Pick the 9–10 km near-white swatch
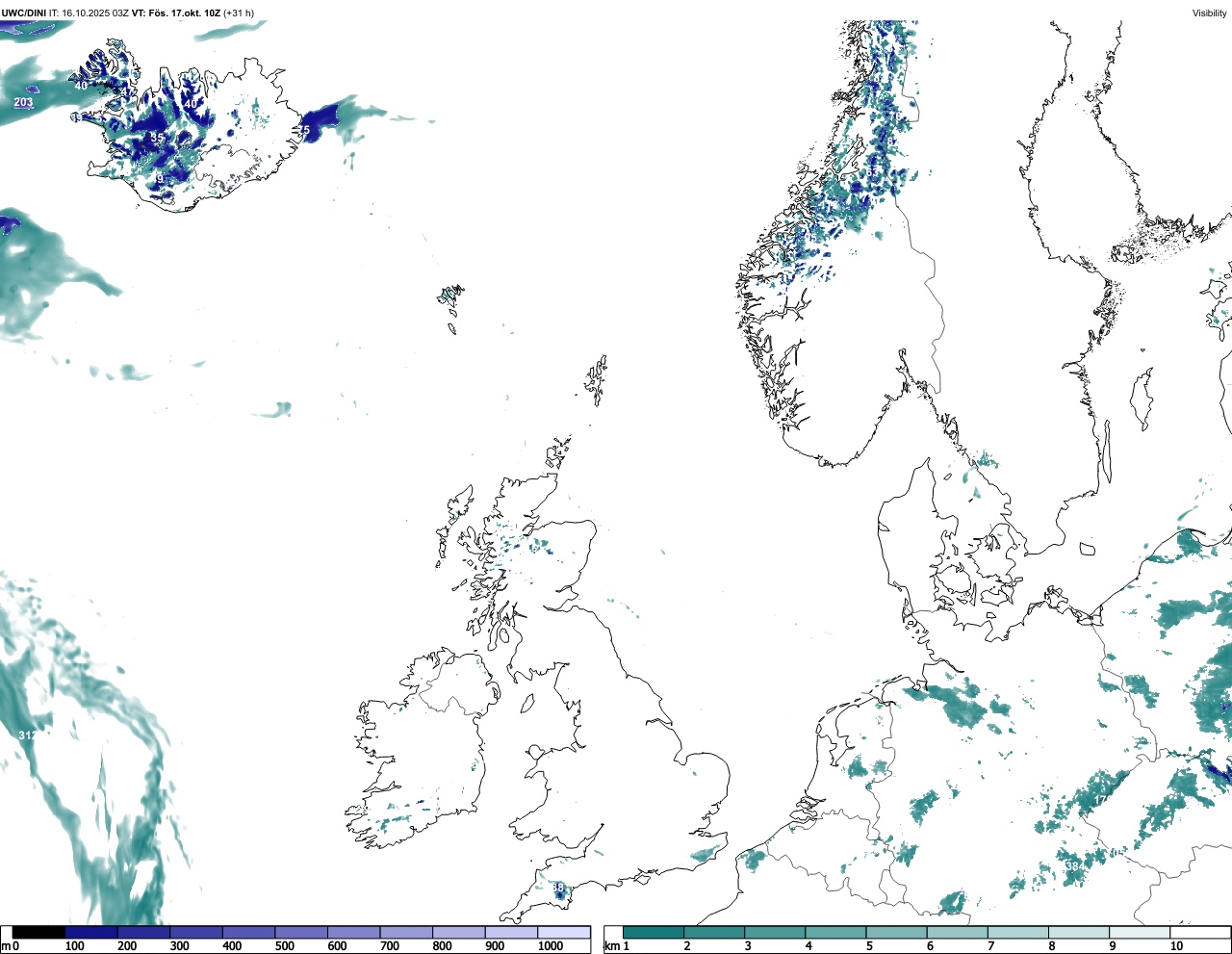Screen dimensions: 1232x954 1139,932
